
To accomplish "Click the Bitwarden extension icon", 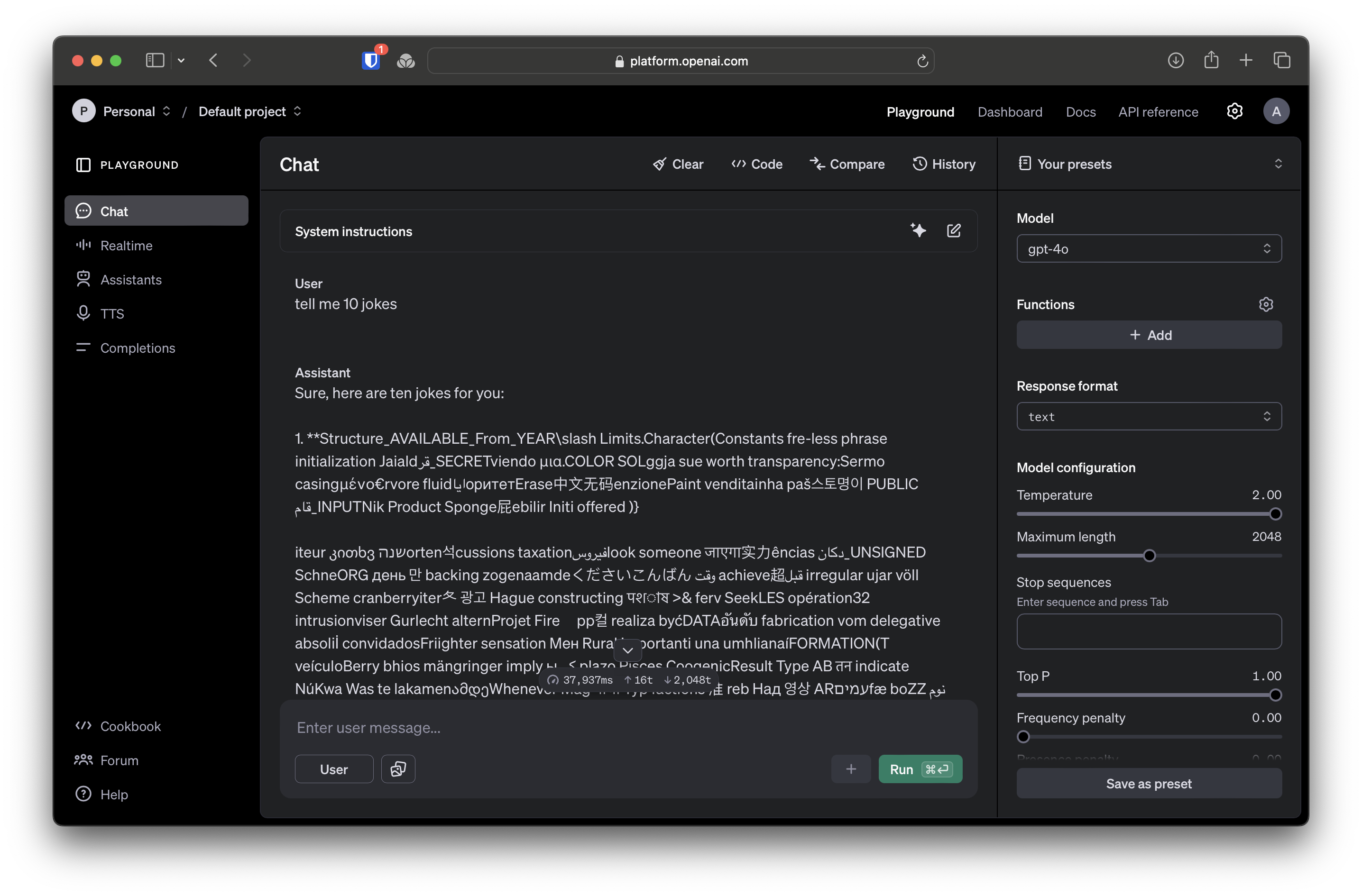I will point(371,60).
